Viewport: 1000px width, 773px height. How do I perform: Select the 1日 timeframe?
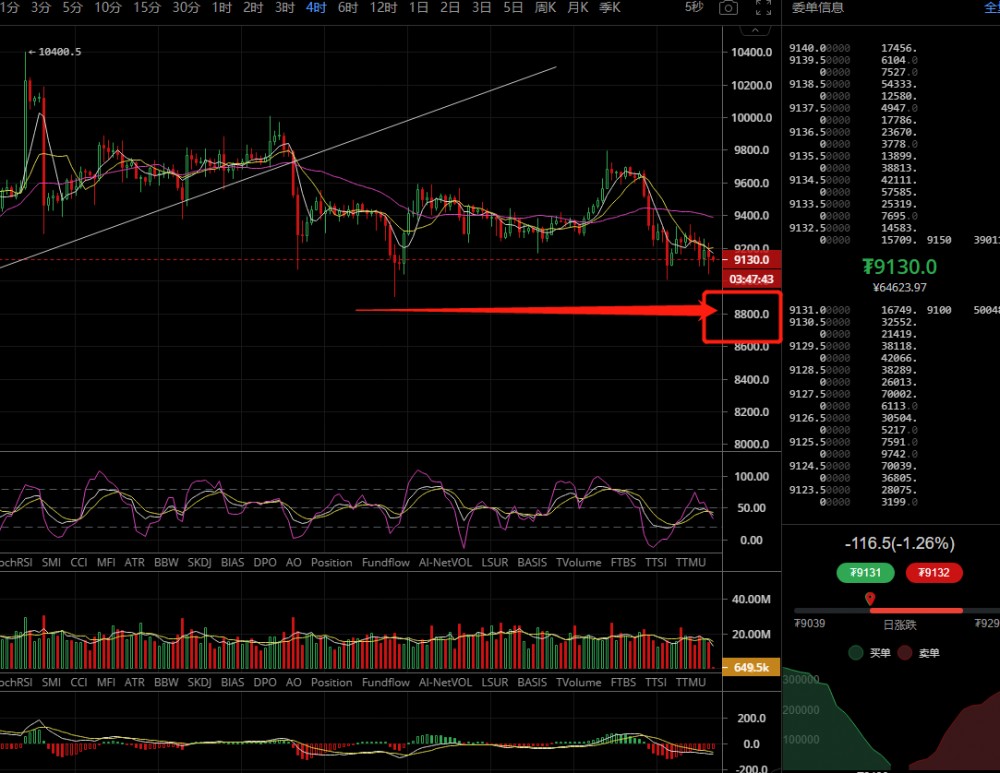pyautogui.click(x=420, y=7)
